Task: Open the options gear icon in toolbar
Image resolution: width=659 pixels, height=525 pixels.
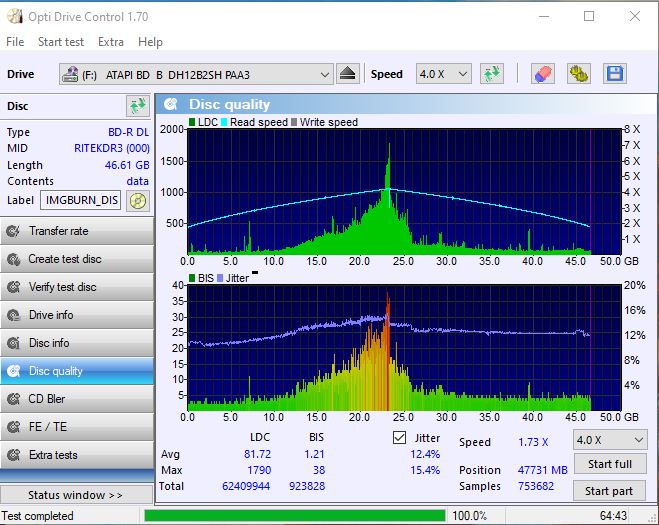Action: click(578, 74)
